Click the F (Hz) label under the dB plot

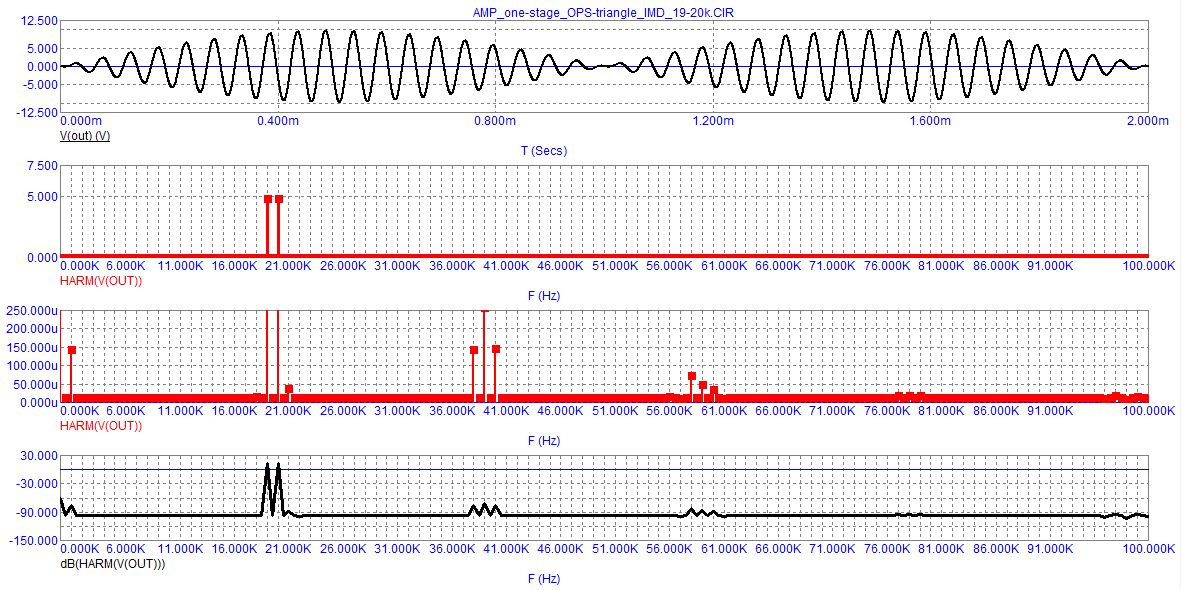[x=545, y=579]
